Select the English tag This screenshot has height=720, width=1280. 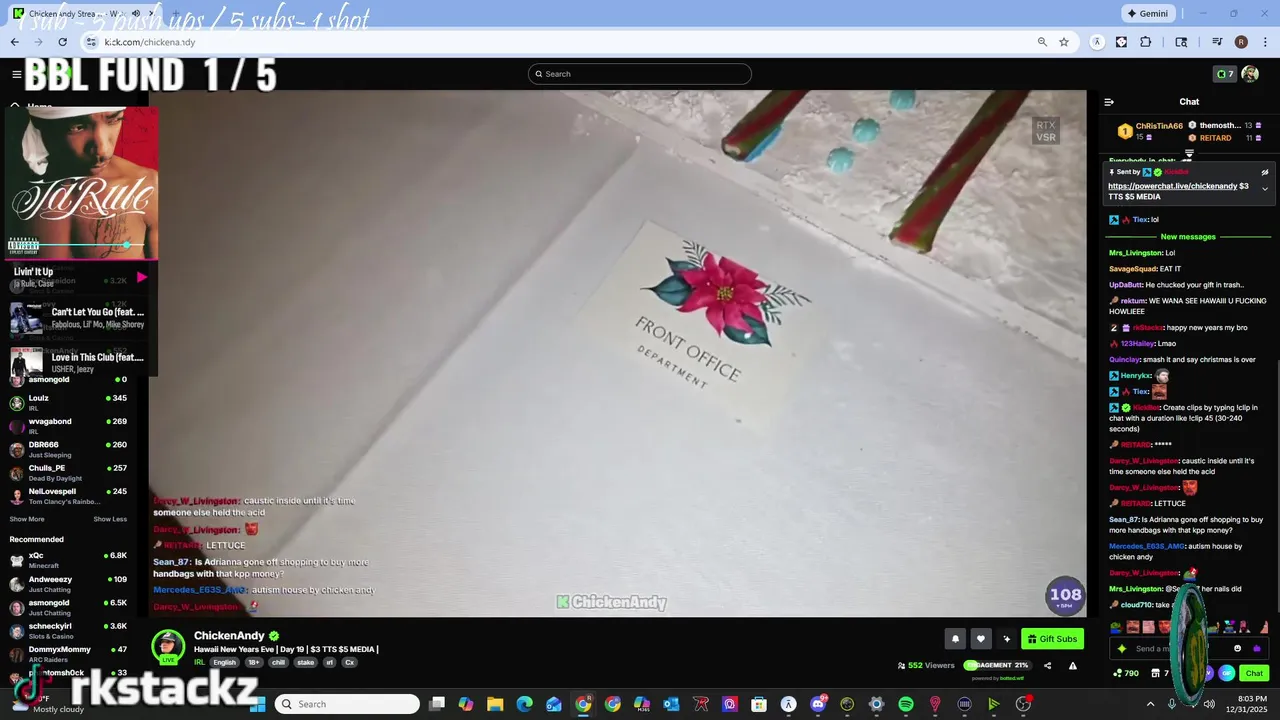tap(225, 663)
